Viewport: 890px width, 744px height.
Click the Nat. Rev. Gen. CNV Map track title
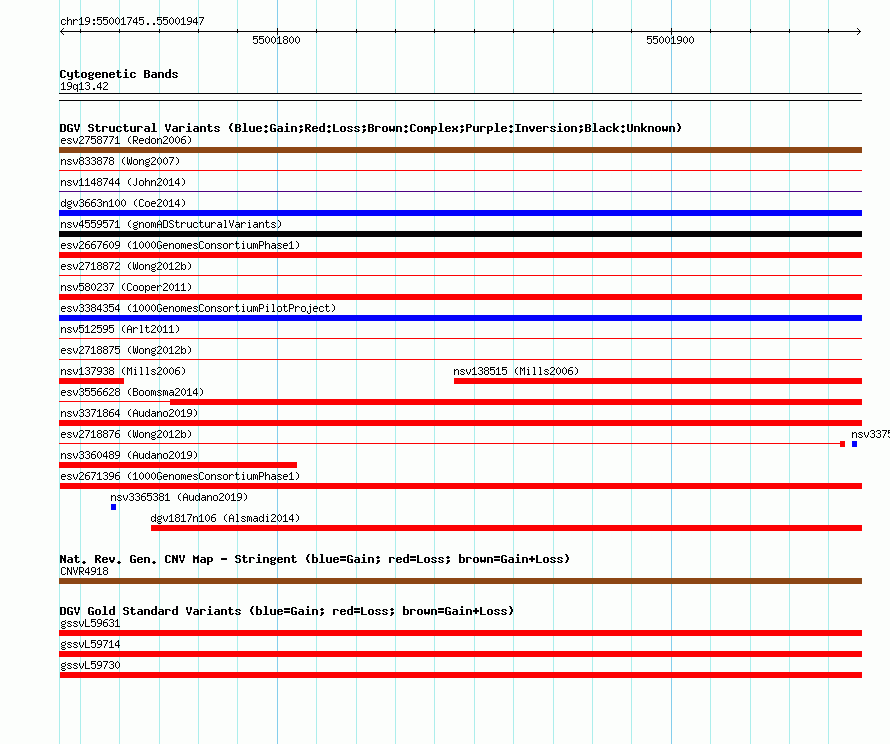[314, 559]
